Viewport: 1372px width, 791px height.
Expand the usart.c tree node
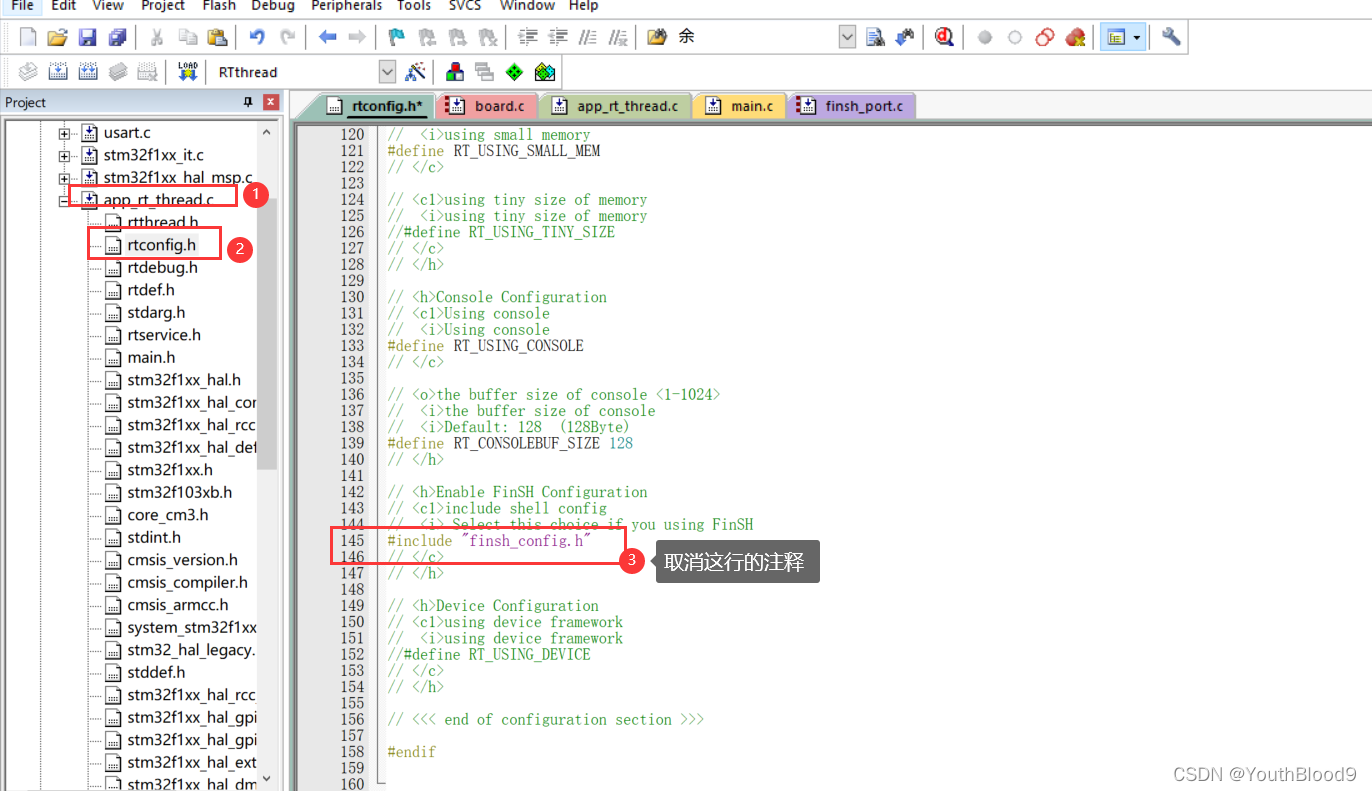tap(64, 133)
